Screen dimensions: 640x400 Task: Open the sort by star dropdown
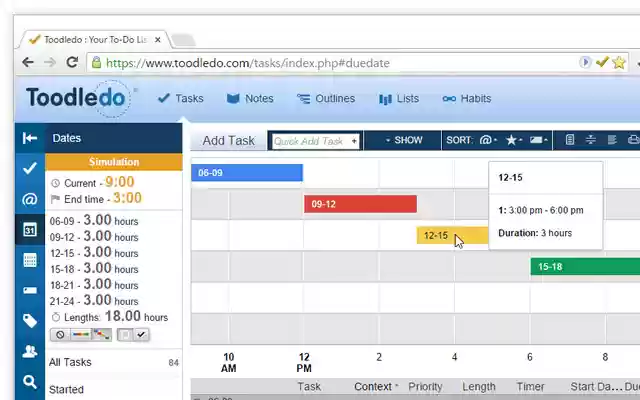(x=514, y=140)
